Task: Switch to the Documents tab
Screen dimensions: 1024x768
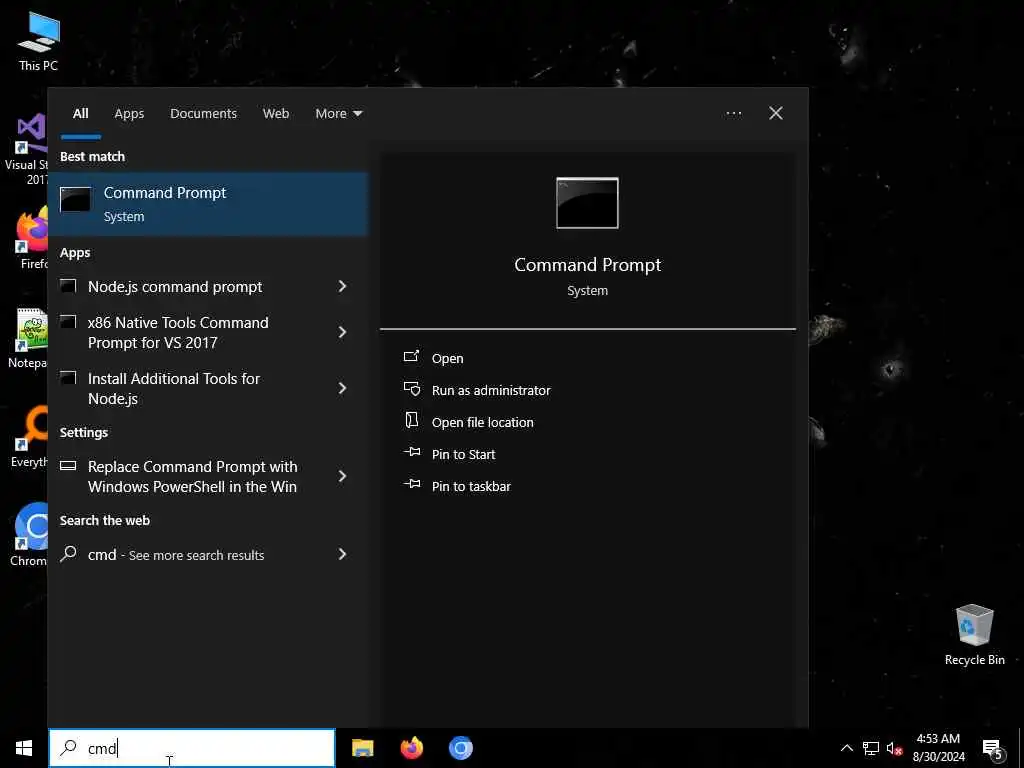Action: coord(203,114)
